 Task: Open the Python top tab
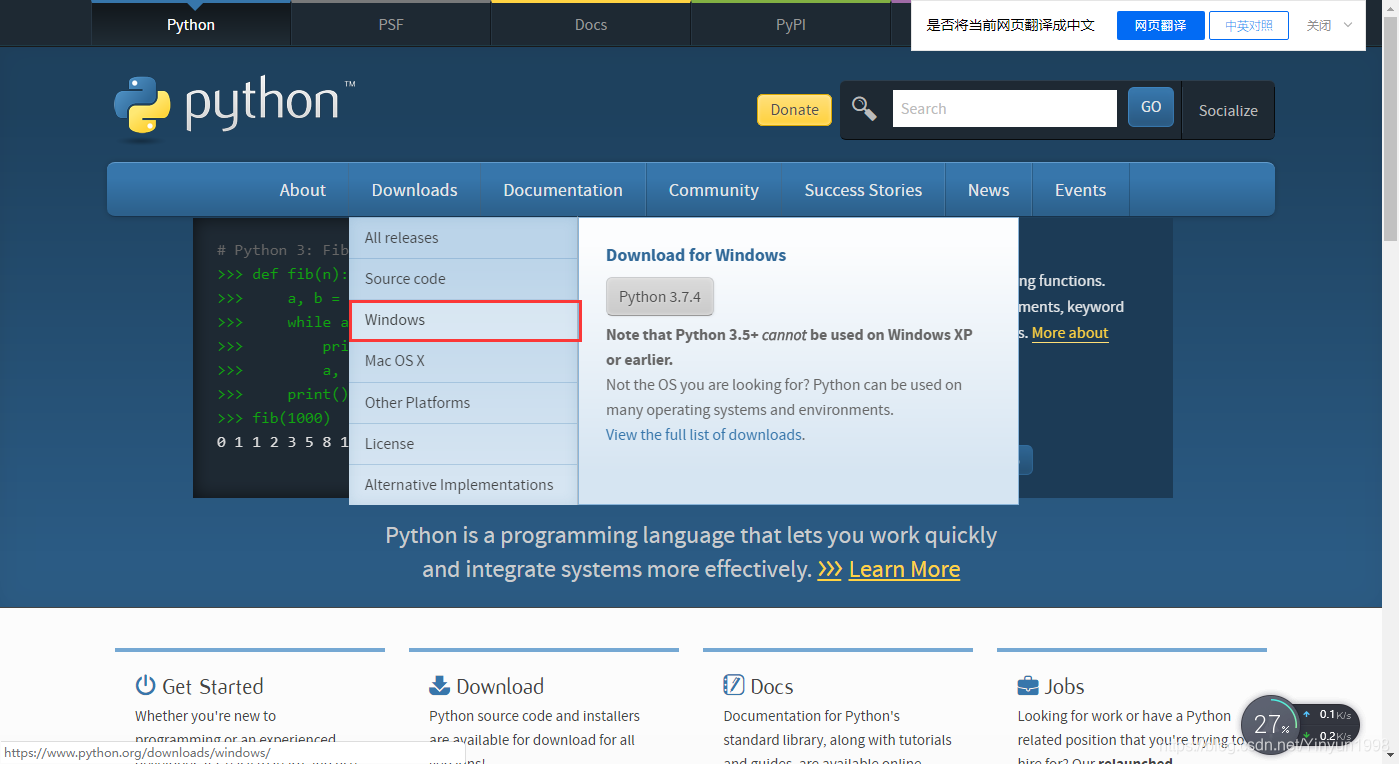pyautogui.click(x=191, y=24)
